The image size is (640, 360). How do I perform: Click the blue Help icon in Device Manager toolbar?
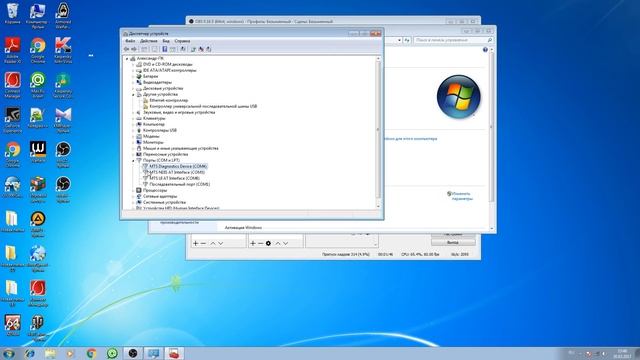(164, 49)
